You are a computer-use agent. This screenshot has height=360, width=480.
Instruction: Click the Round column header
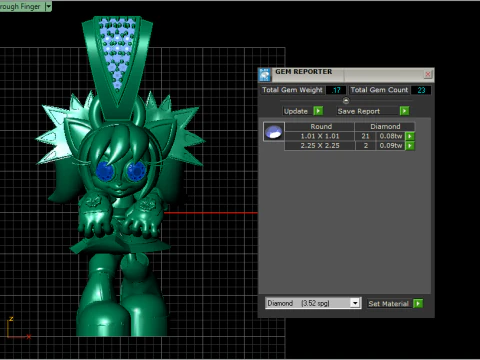pyautogui.click(x=321, y=126)
